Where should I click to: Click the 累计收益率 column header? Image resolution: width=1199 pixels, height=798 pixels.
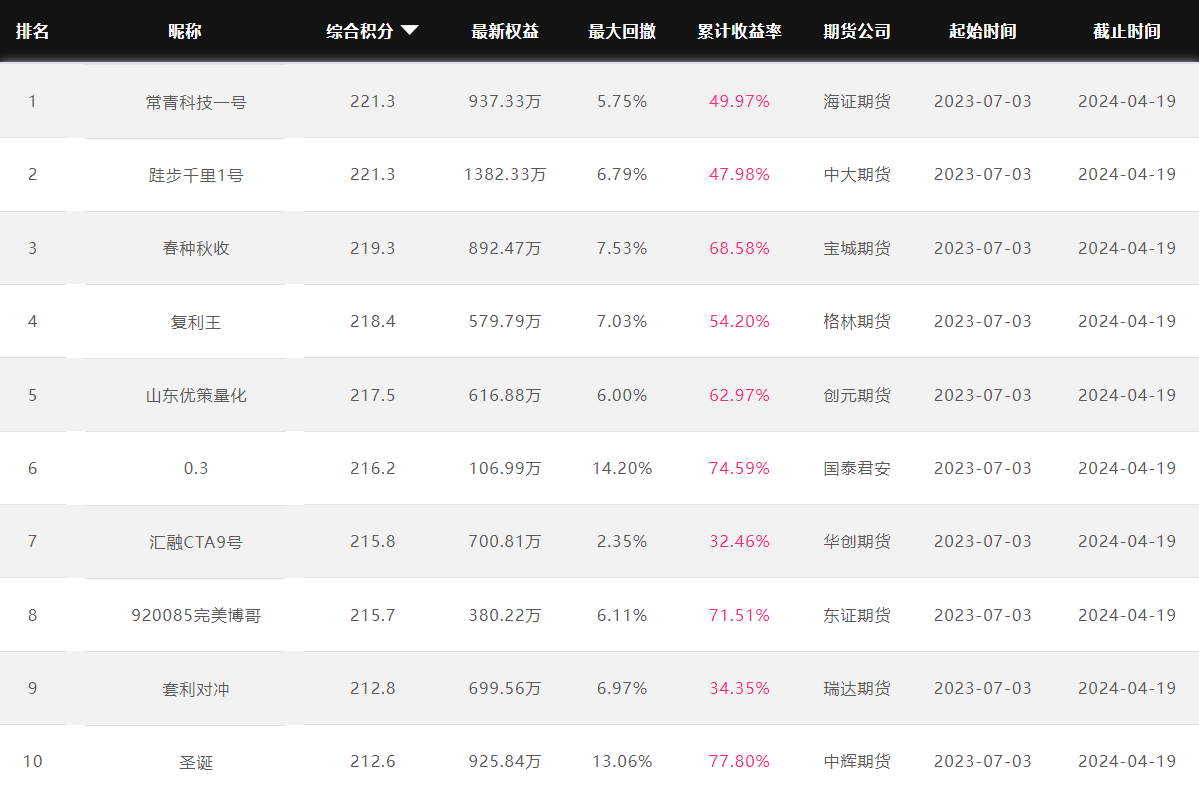739,31
